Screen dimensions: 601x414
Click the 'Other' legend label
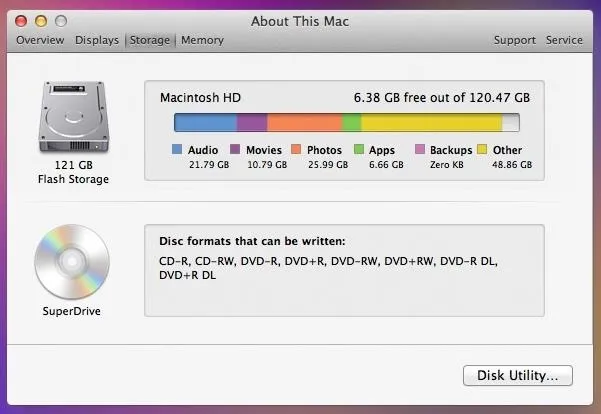pos(507,150)
